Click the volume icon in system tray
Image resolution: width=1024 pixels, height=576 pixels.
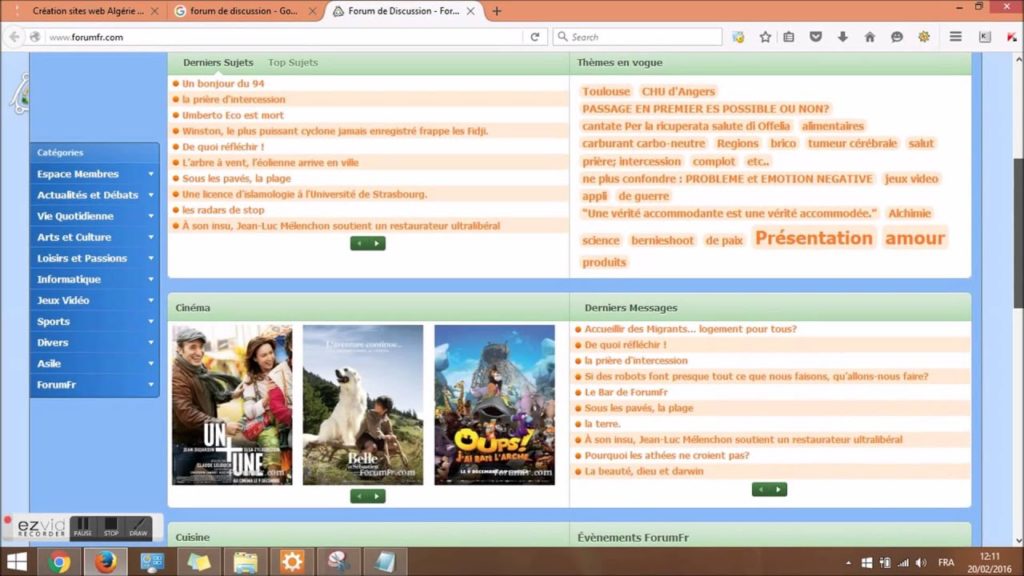[921, 562]
